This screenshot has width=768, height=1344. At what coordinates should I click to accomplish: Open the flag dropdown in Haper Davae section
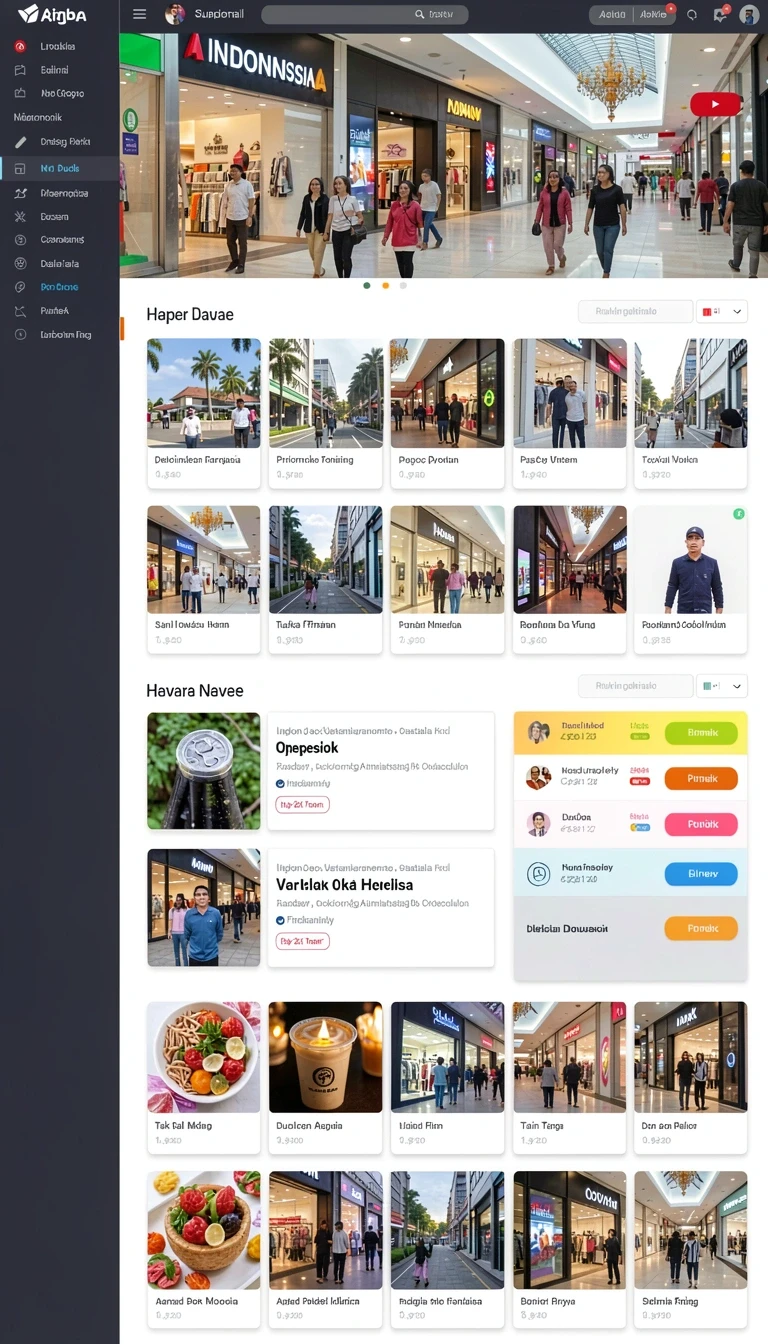coord(722,312)
